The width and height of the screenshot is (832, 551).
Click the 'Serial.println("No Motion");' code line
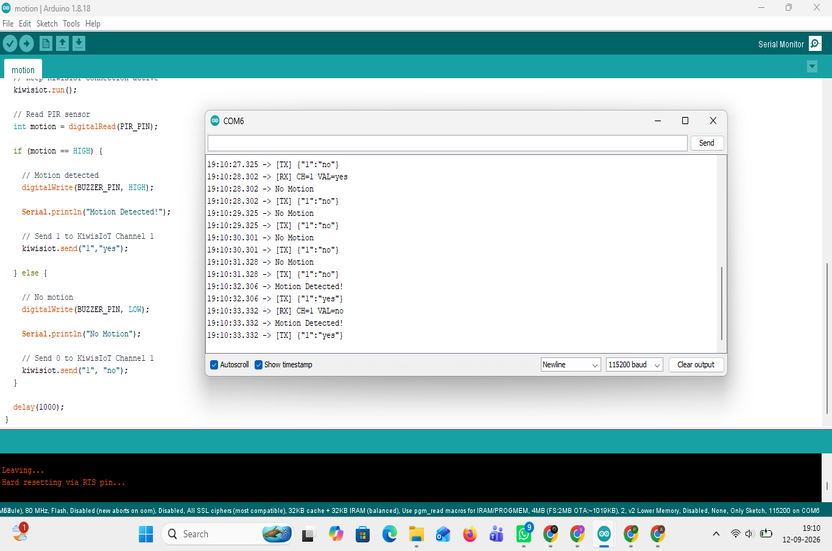coord(81,334)
